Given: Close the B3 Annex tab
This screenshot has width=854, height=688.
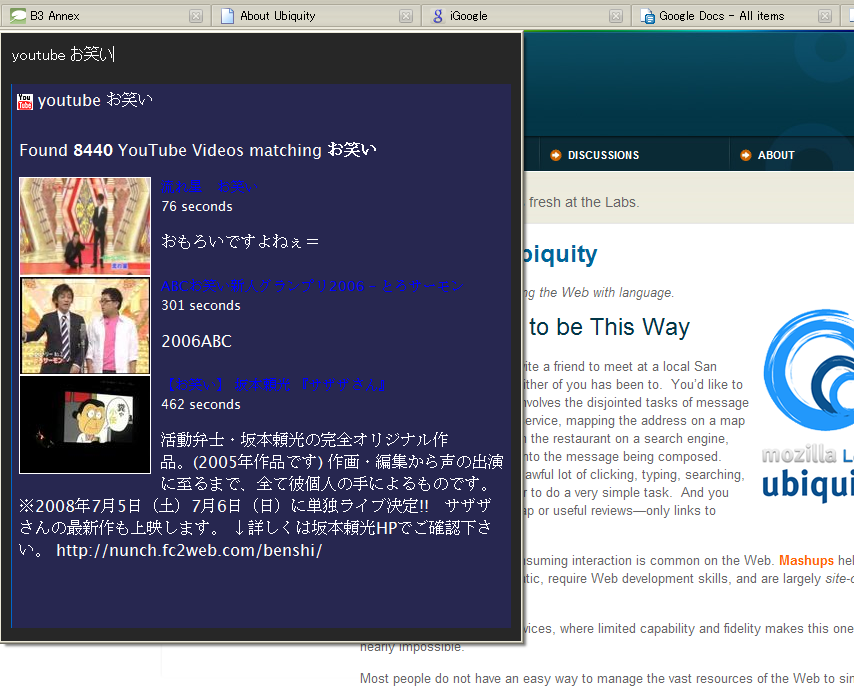Looking at the screenshot, I should coord(196,16).
